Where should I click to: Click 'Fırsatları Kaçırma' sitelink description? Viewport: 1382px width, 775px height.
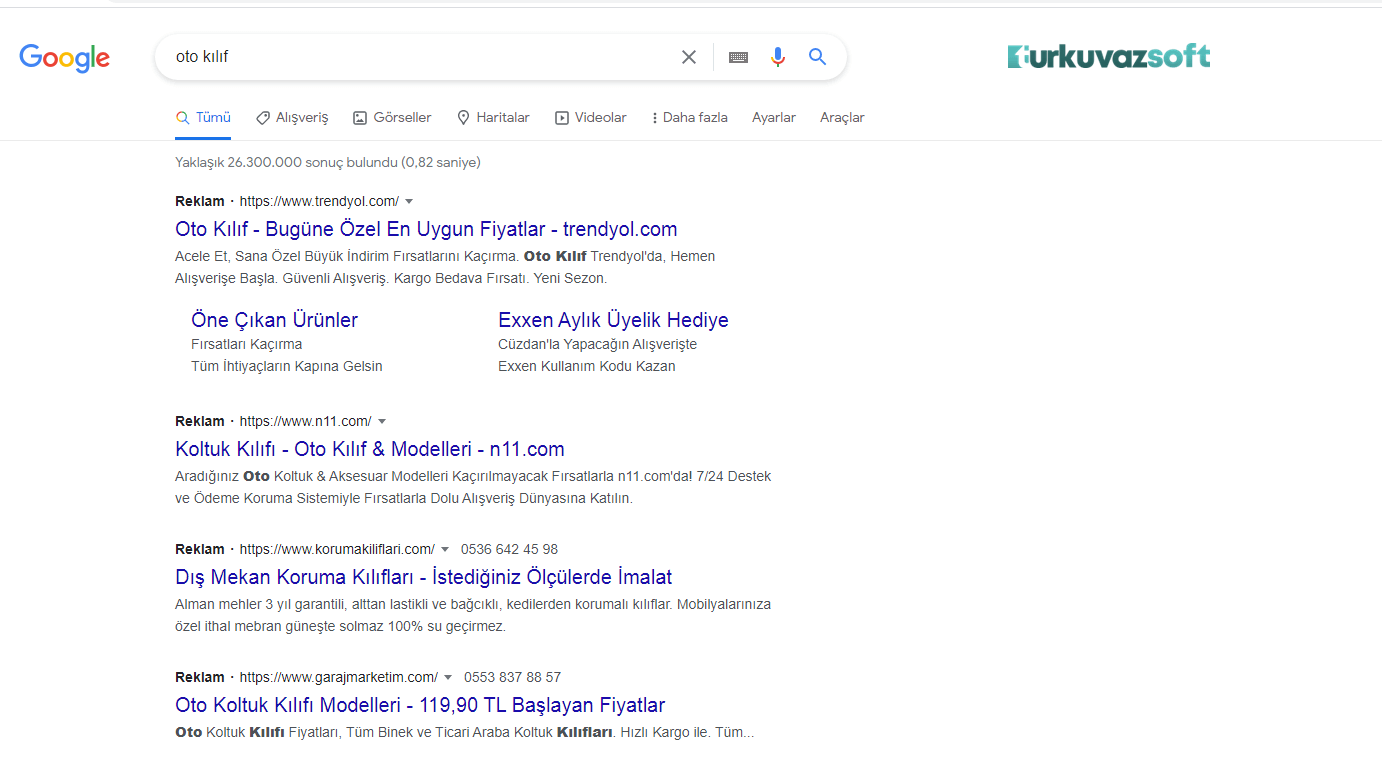[x=247, y=344]
